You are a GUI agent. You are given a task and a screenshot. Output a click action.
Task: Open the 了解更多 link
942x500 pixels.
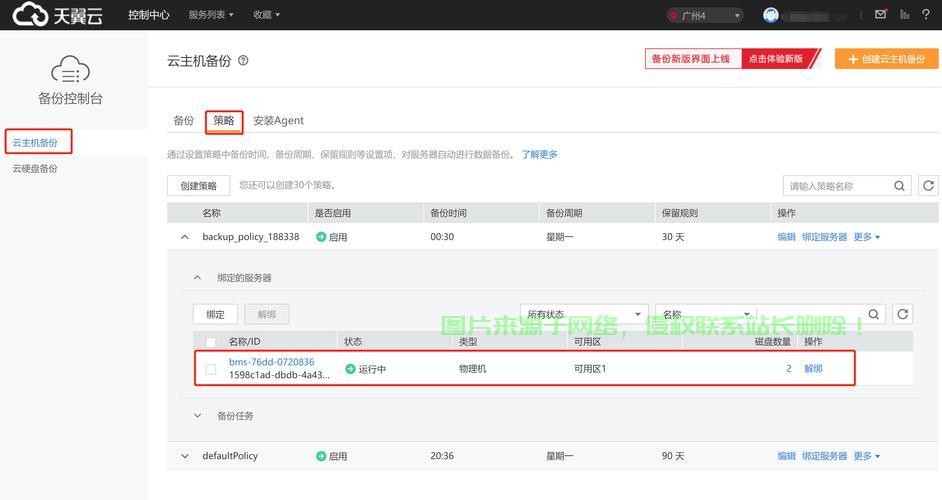539,154
